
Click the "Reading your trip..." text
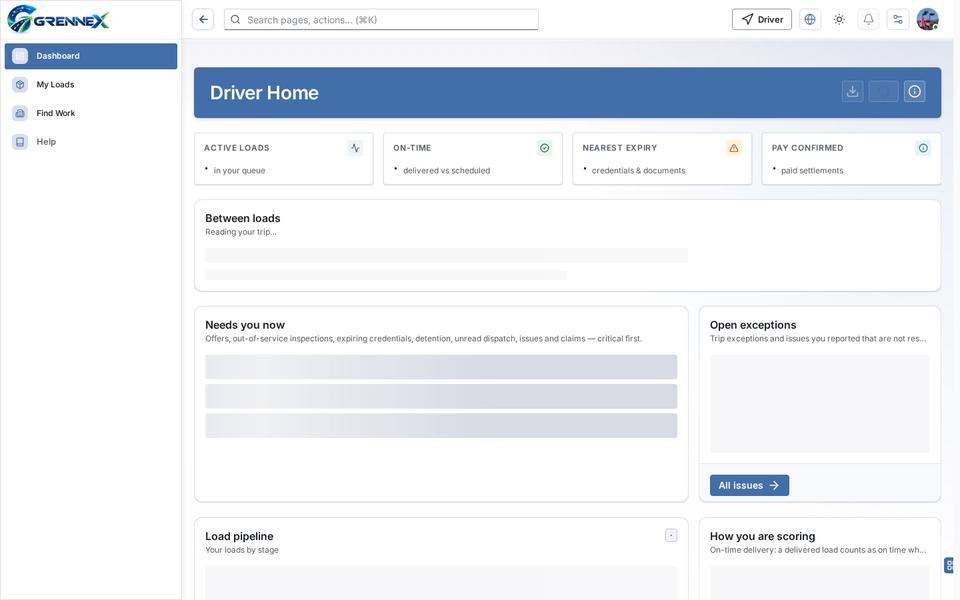(x=241, y=232)
